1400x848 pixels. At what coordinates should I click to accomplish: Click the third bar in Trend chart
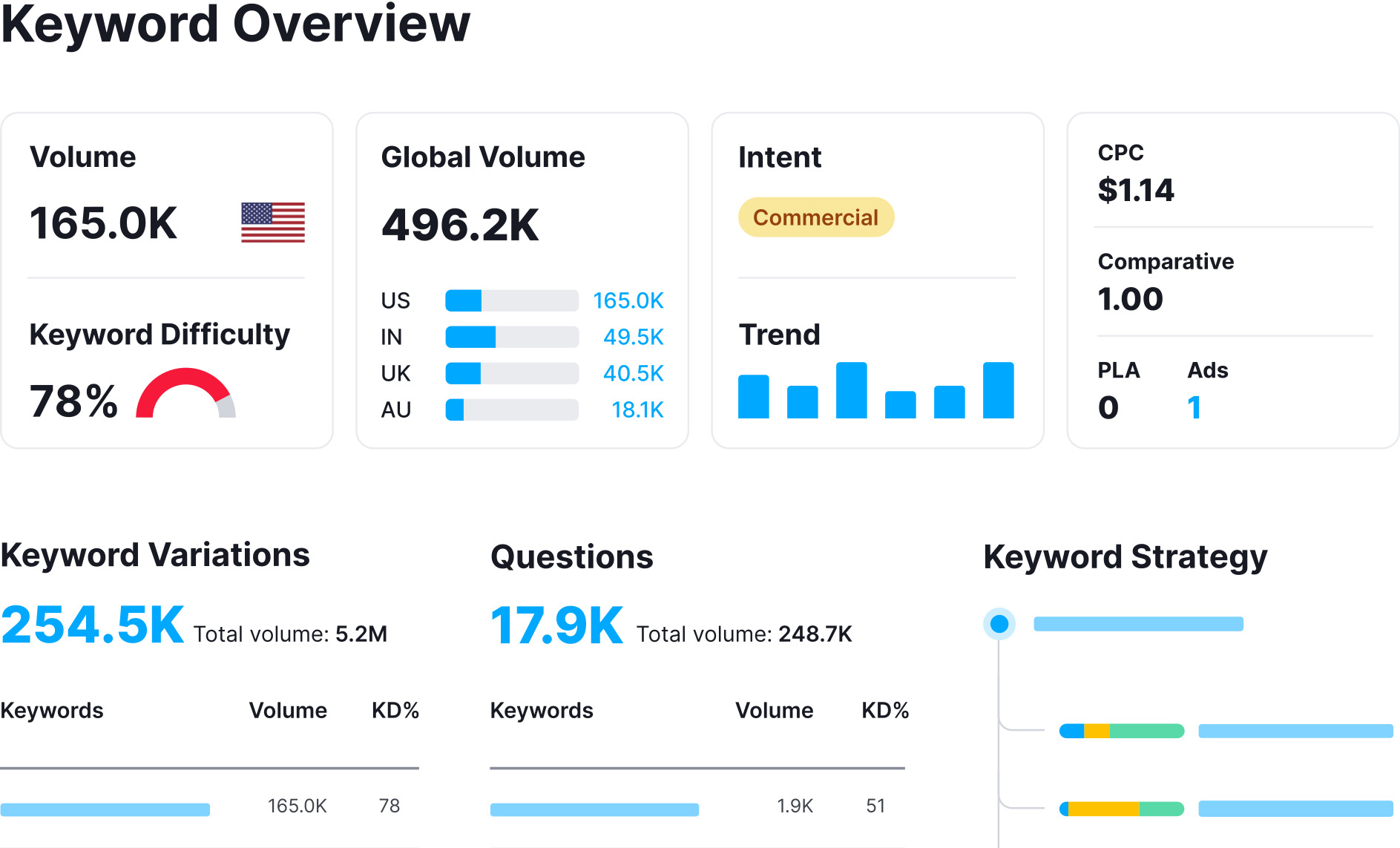pos(851,390)
